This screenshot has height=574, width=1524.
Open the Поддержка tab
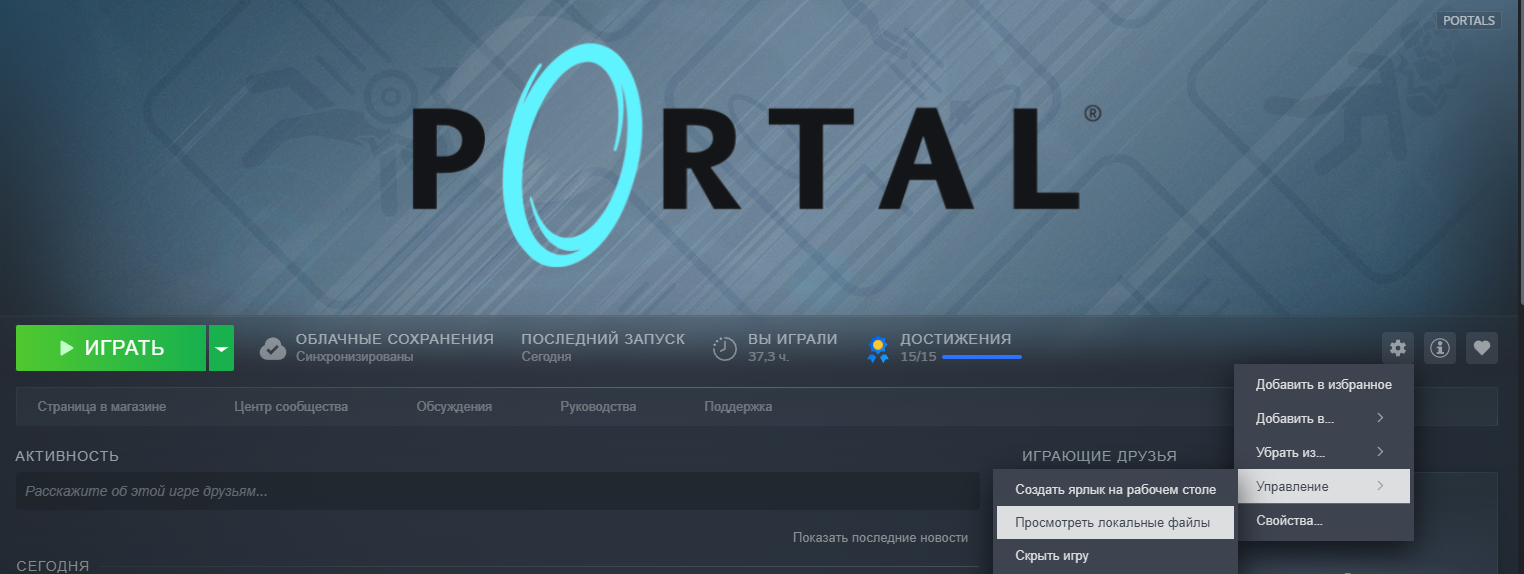[738, 407]
